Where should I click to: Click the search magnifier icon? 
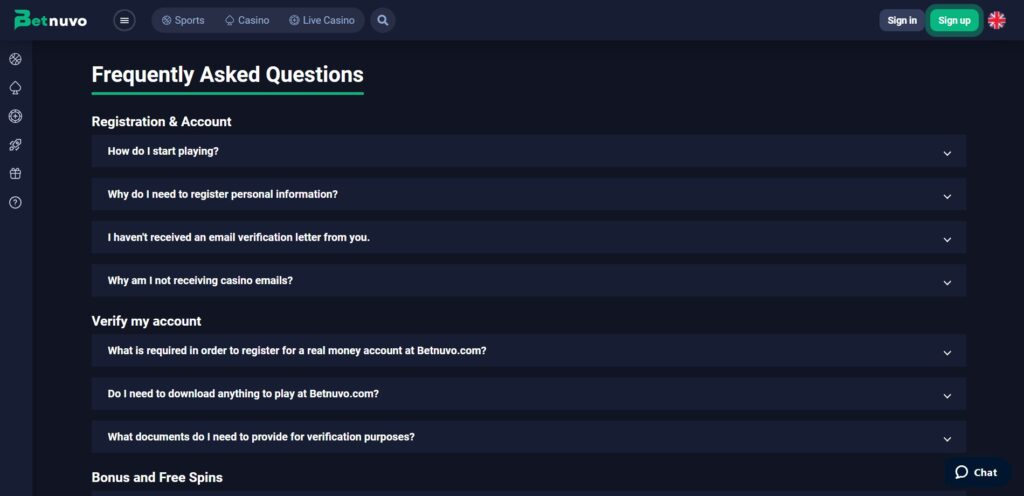click(382, 20)
